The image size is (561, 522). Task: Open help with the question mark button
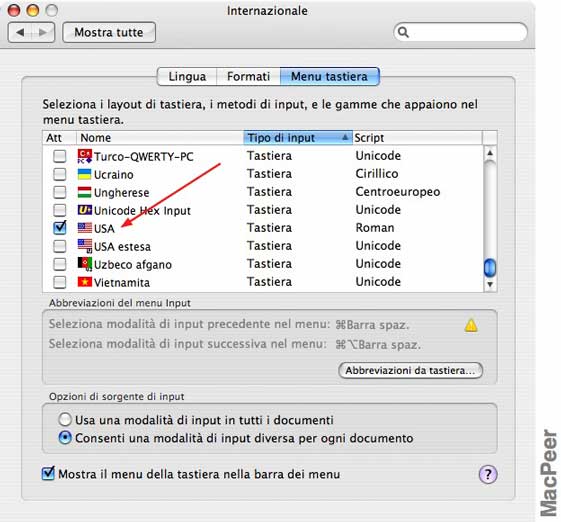tap(488, 474)
